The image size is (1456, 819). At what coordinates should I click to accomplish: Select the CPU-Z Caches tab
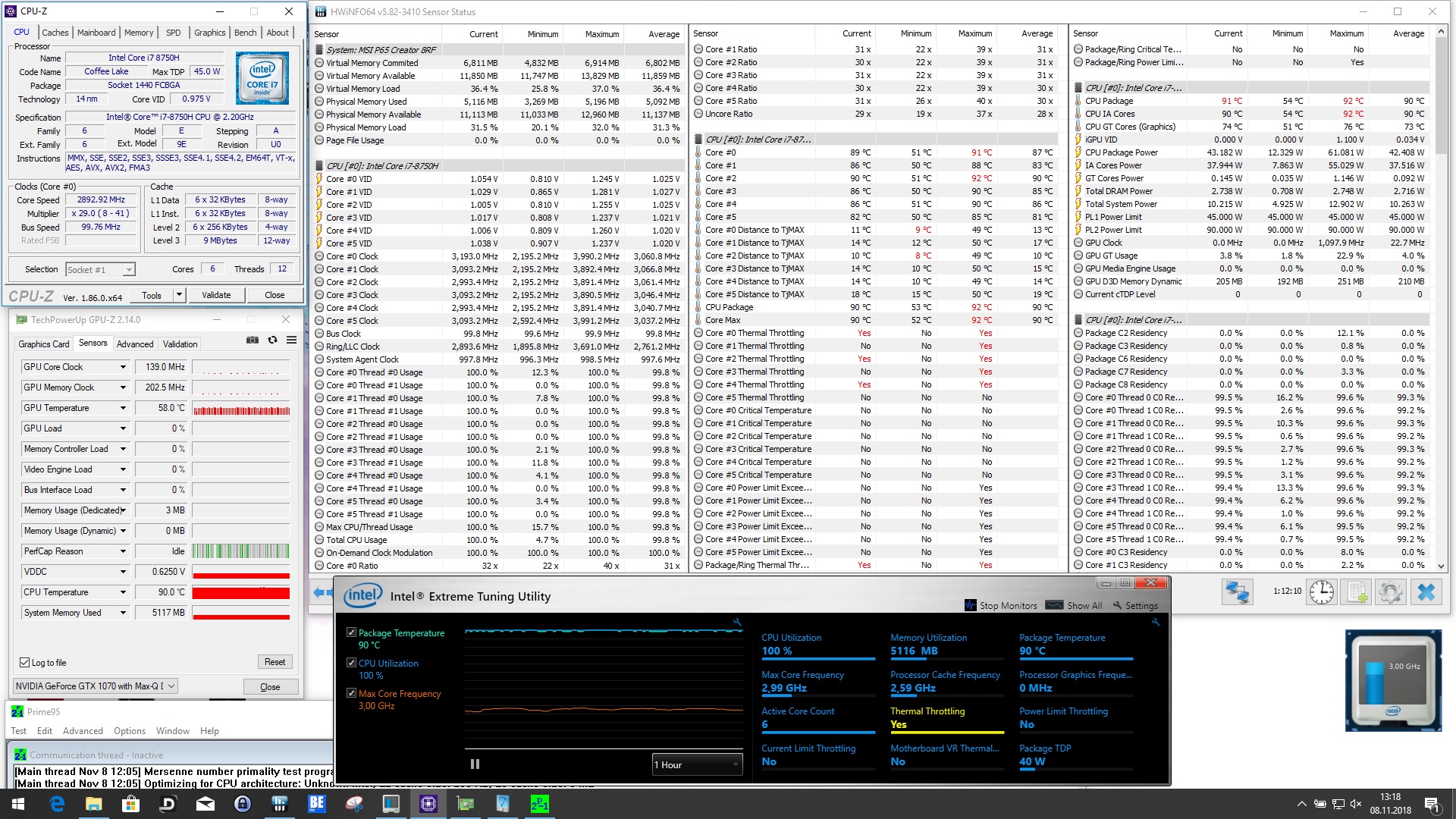point(52,32)
